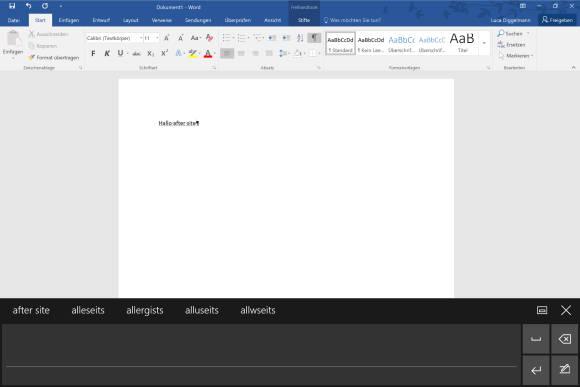Switch to the Überprüfen ribbon tab
This screenshot has width=580, height=387.
click(x=237, y=20)
